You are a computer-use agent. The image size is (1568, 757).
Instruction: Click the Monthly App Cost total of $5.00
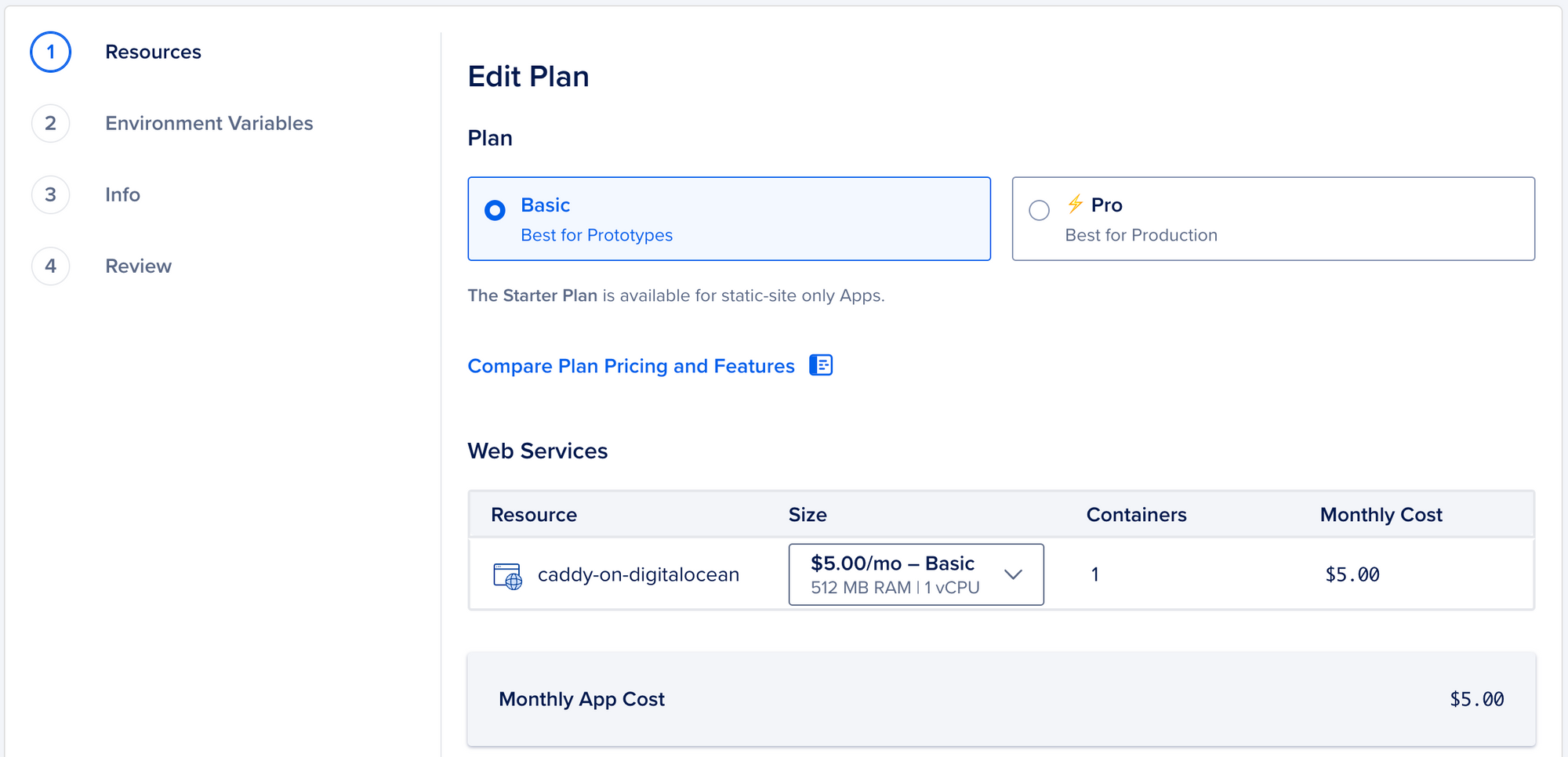pyautogui.click(x=1477, y=698)
